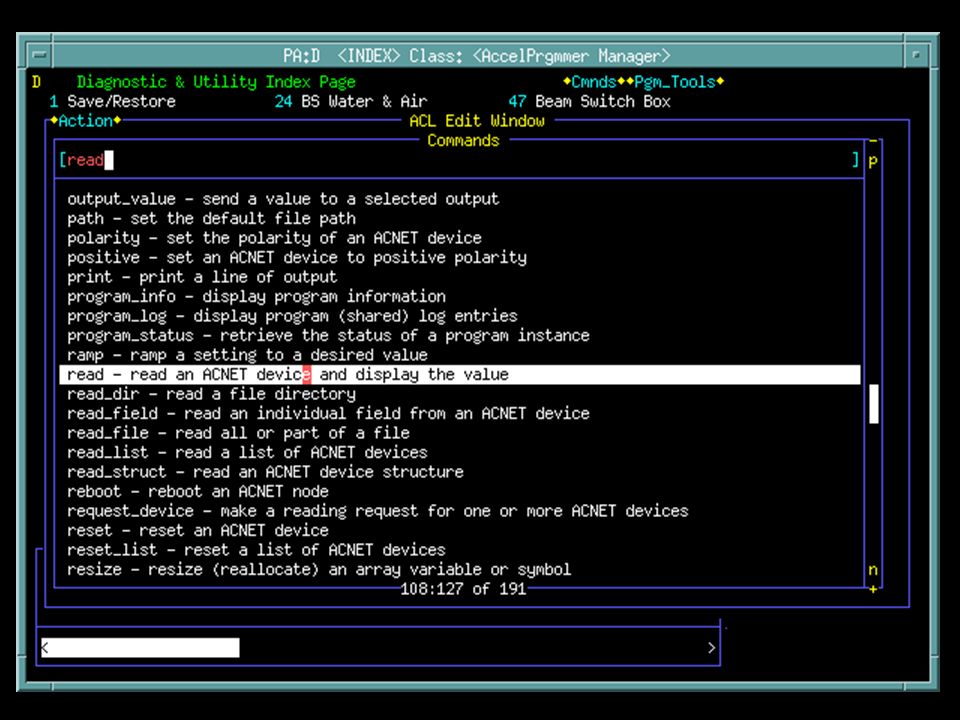
Task: Click the command search field containing 'read'
Action: point(459,160)
